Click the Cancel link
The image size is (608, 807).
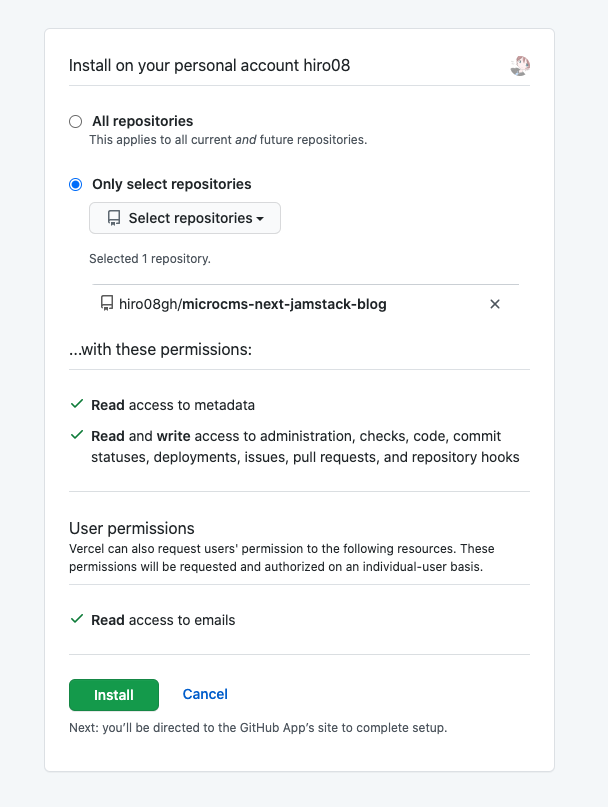[x=205, y=694]
